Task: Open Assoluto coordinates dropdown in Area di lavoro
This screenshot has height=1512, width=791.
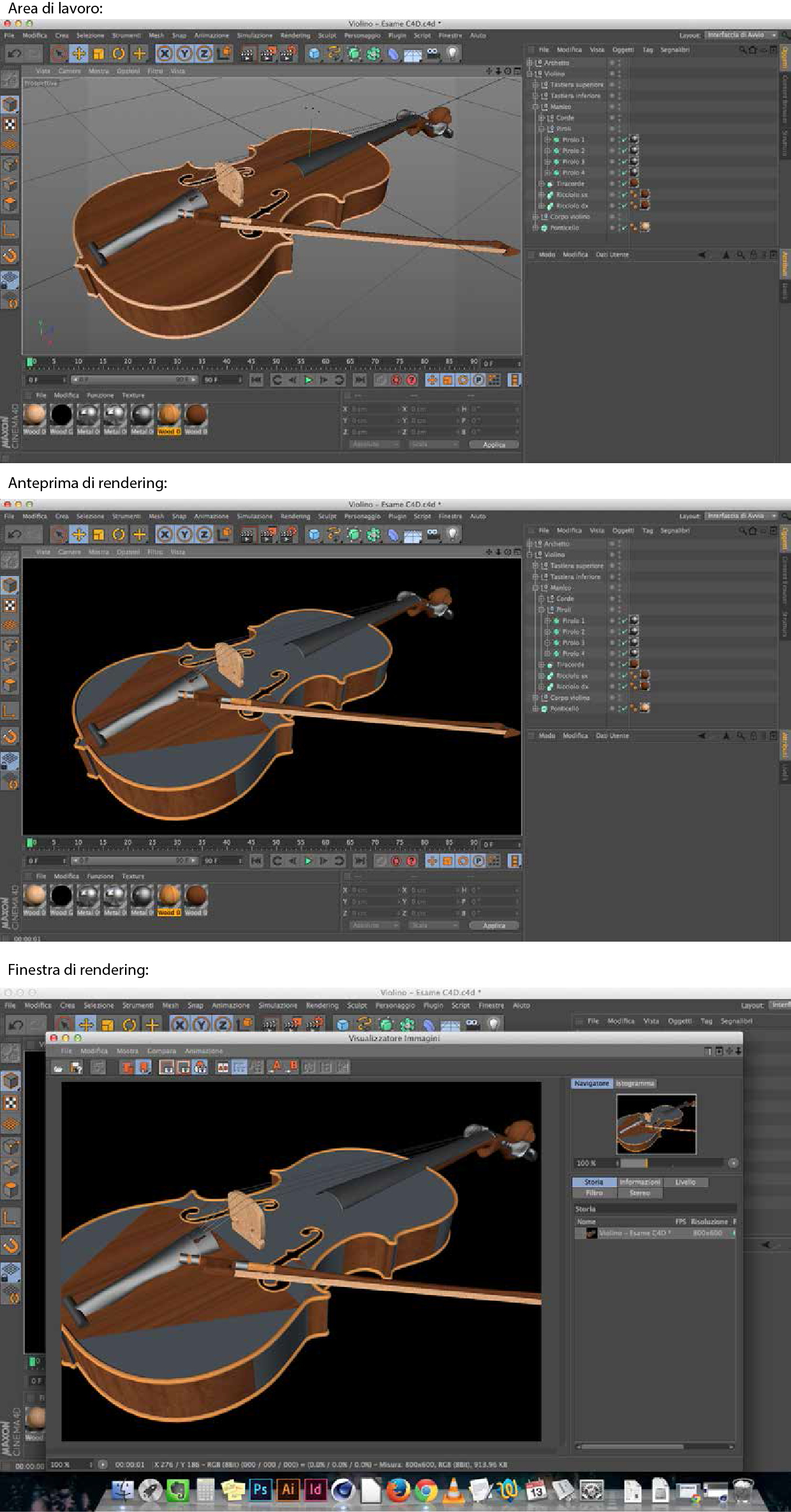Action: click(374, 445)
